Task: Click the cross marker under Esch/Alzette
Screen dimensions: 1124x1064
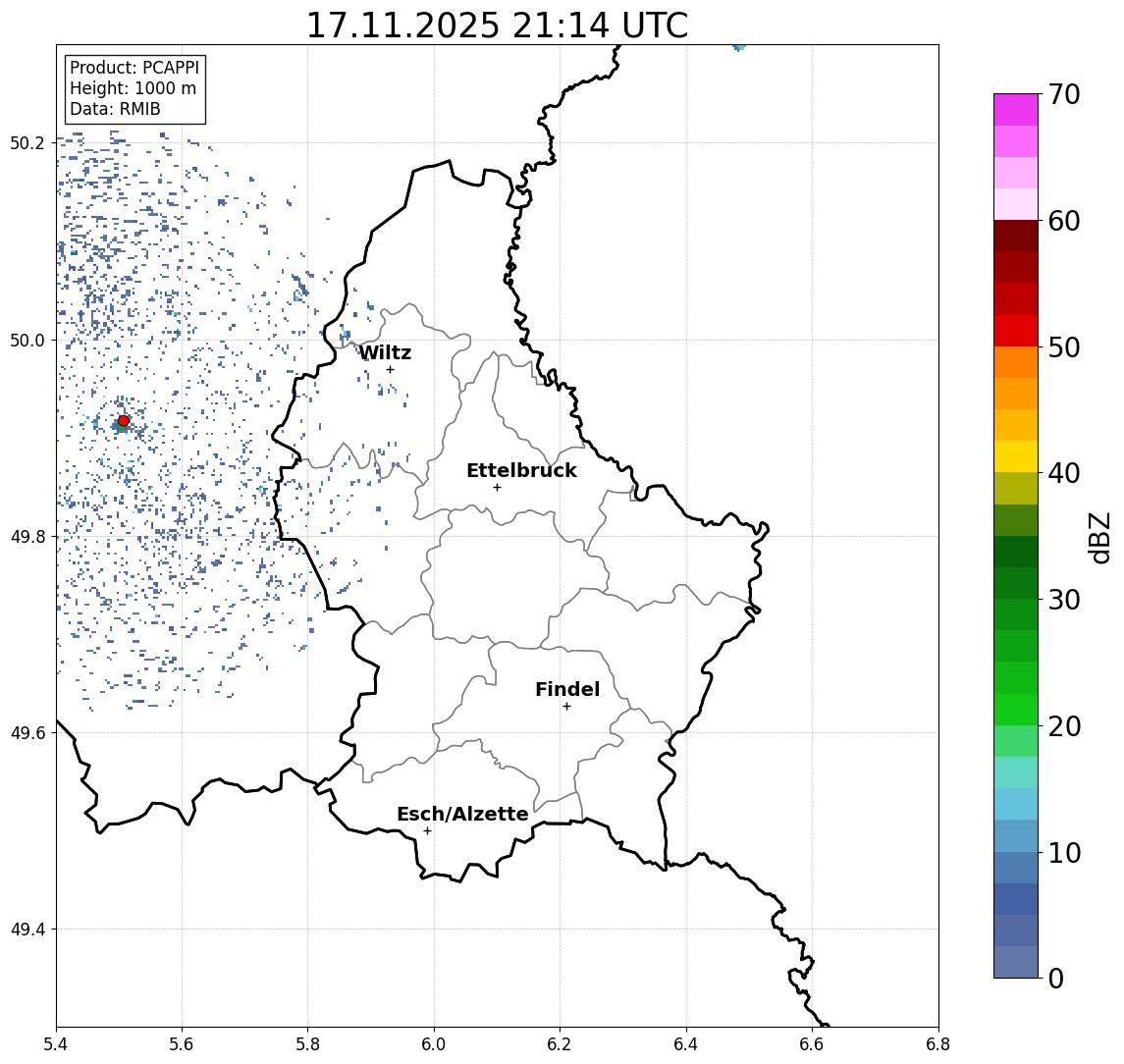Action: 427,831
